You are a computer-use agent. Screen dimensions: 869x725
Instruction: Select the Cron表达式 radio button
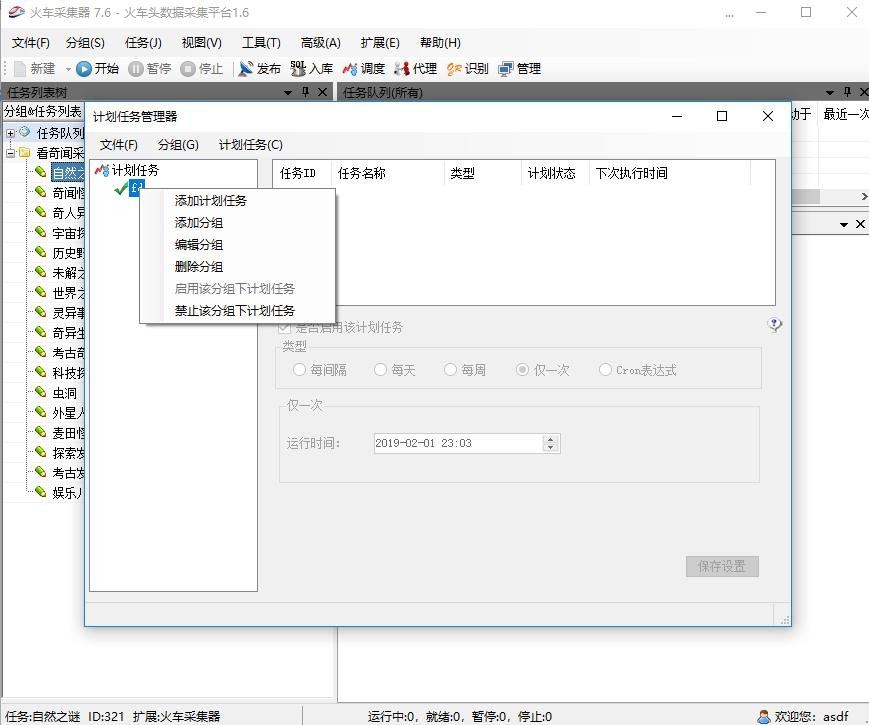(605, 370)
